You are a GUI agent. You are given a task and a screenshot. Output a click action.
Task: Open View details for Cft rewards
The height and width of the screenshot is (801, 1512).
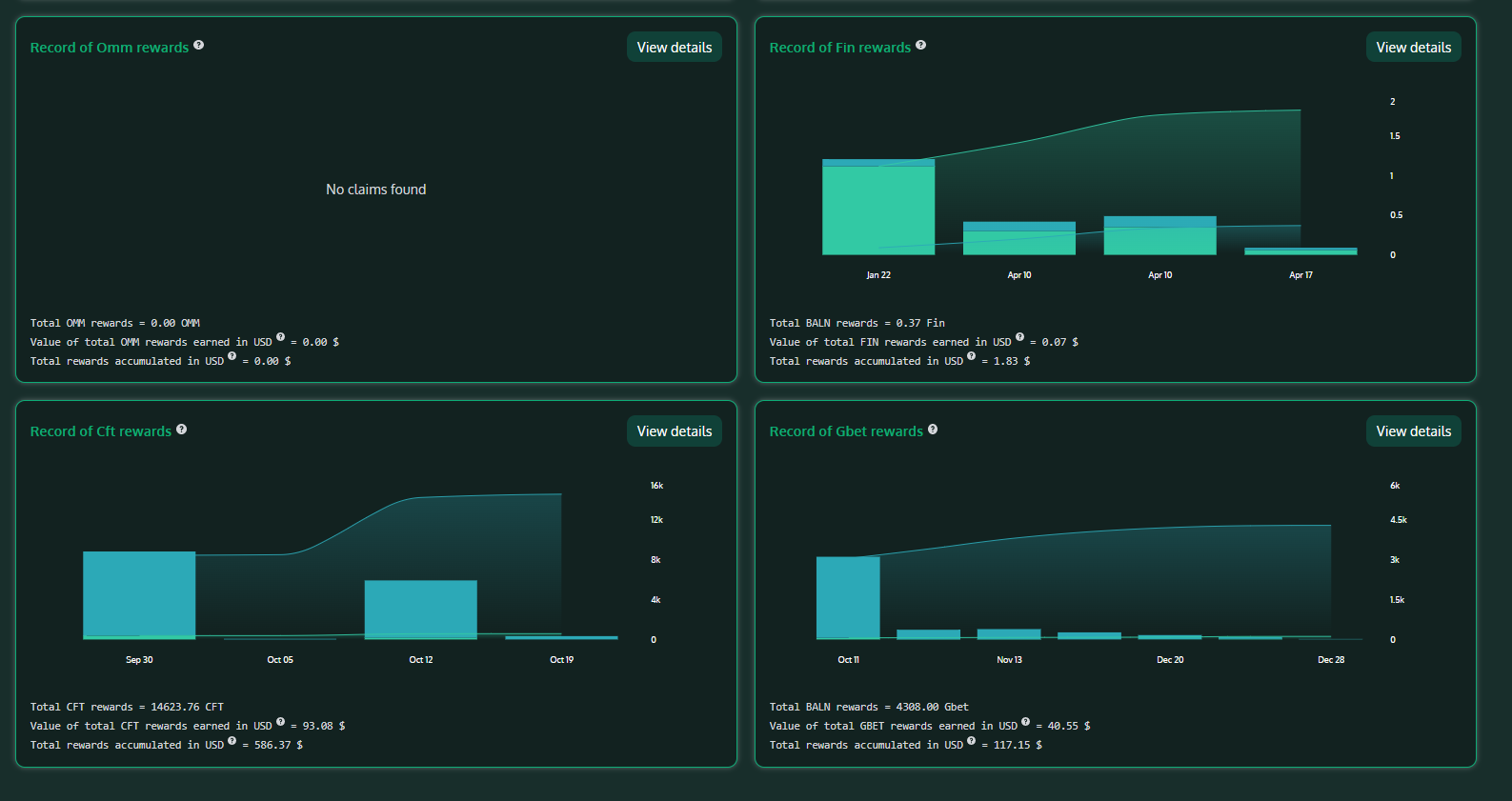point(674,431)
